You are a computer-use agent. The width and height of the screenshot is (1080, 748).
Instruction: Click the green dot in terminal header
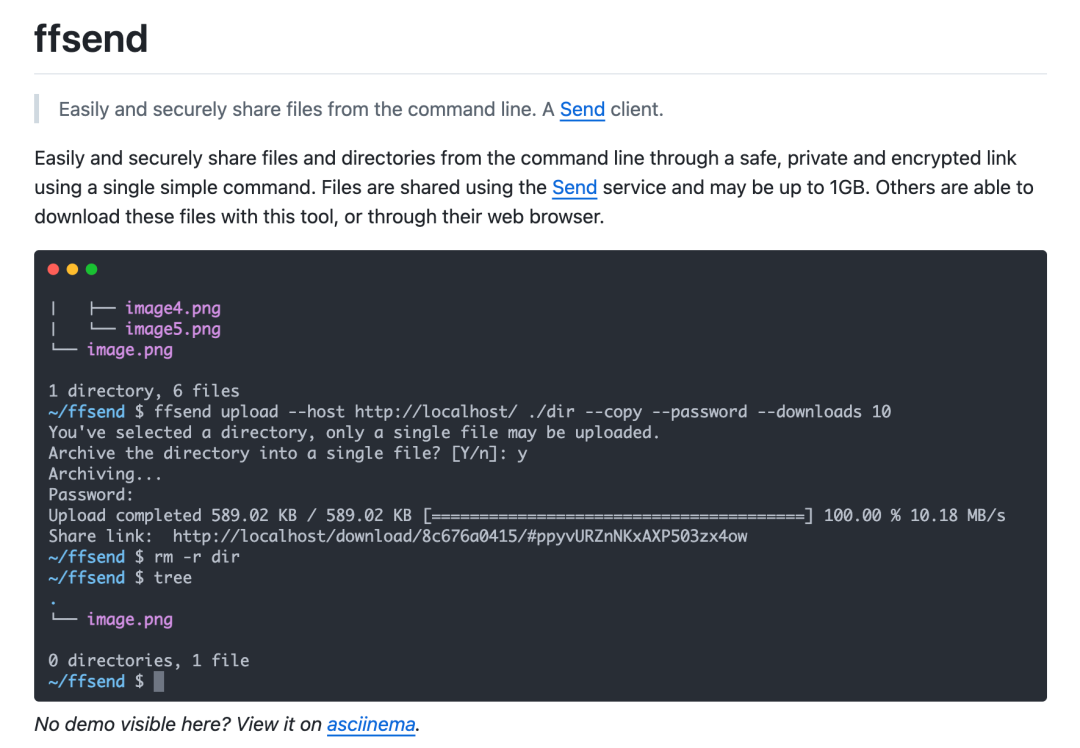pyautogui.click(x=92, y=269)
